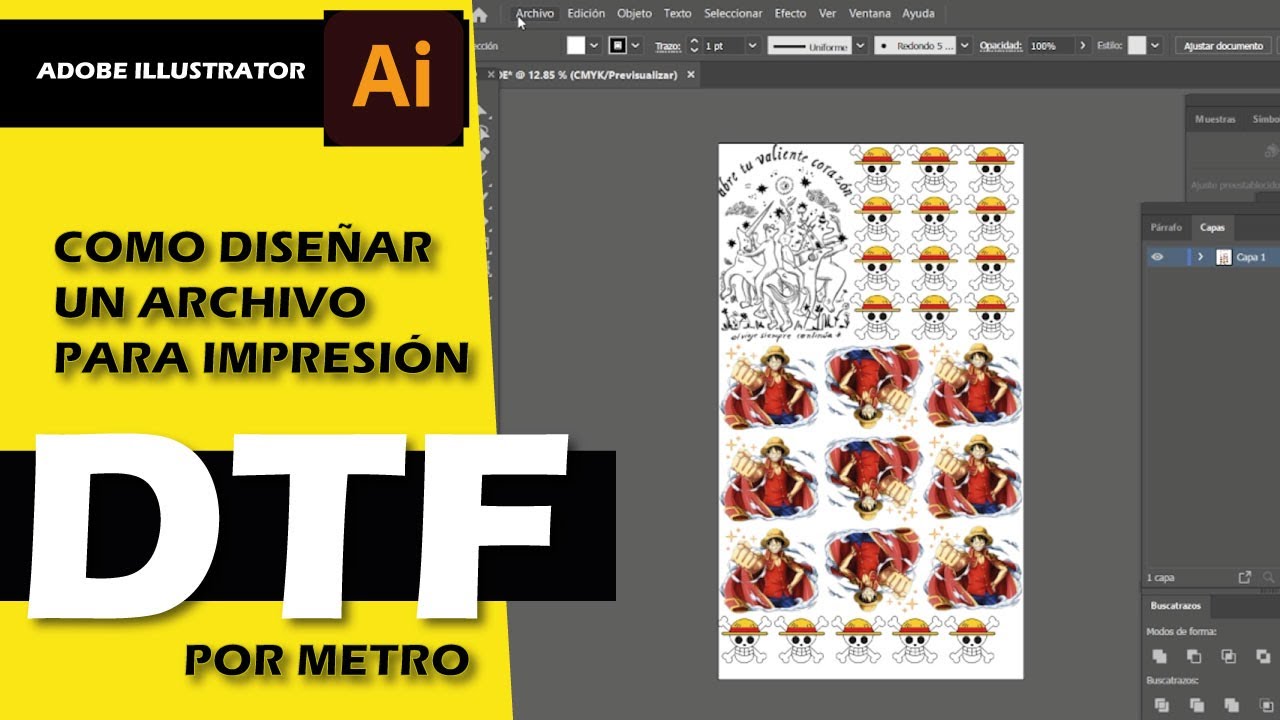Image resolution: width=1280 pixels, height=720 pixels.
Task: Open the Edición menu
Action: (x=586, y=14)
